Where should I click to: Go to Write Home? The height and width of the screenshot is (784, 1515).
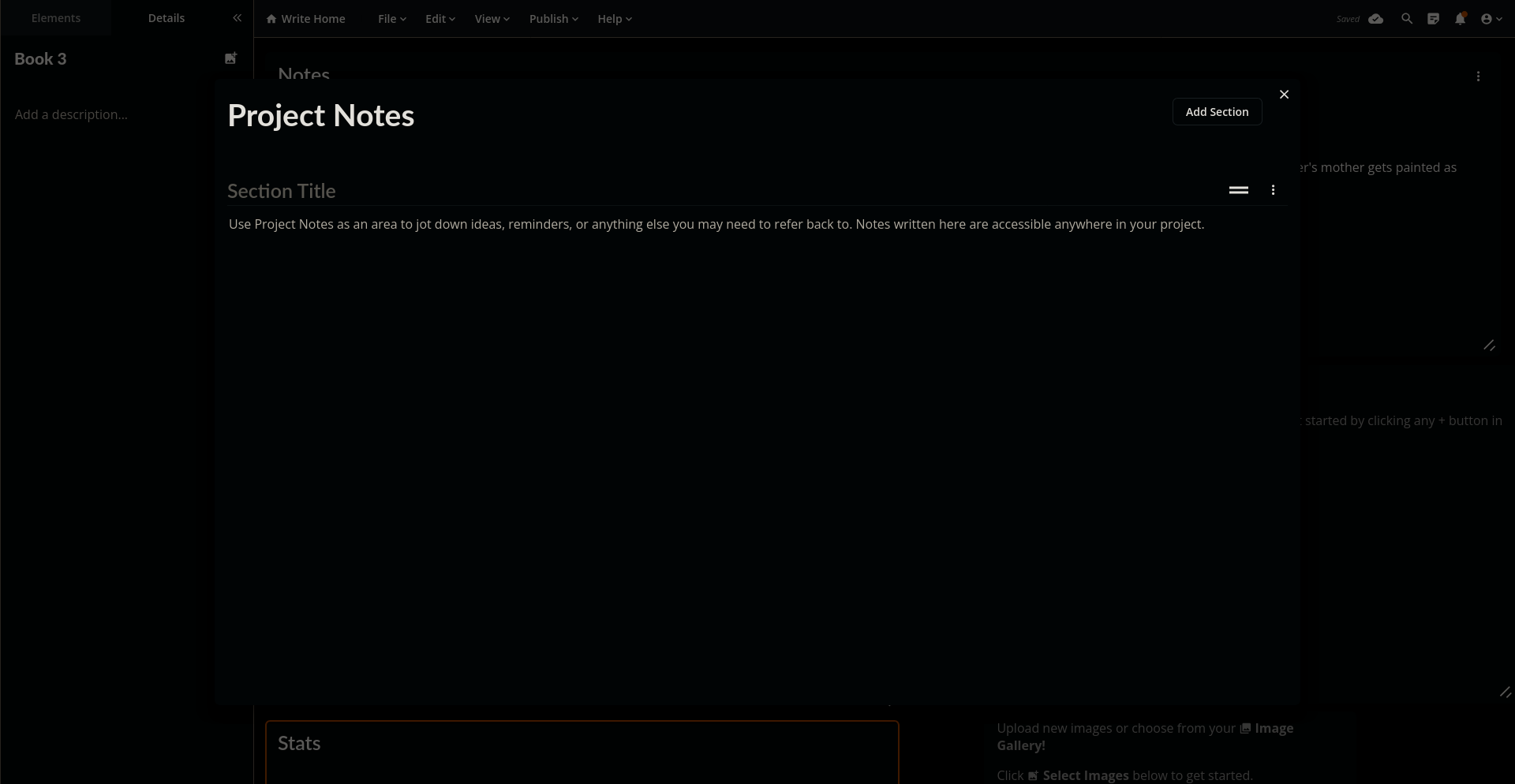click(305, 19)
